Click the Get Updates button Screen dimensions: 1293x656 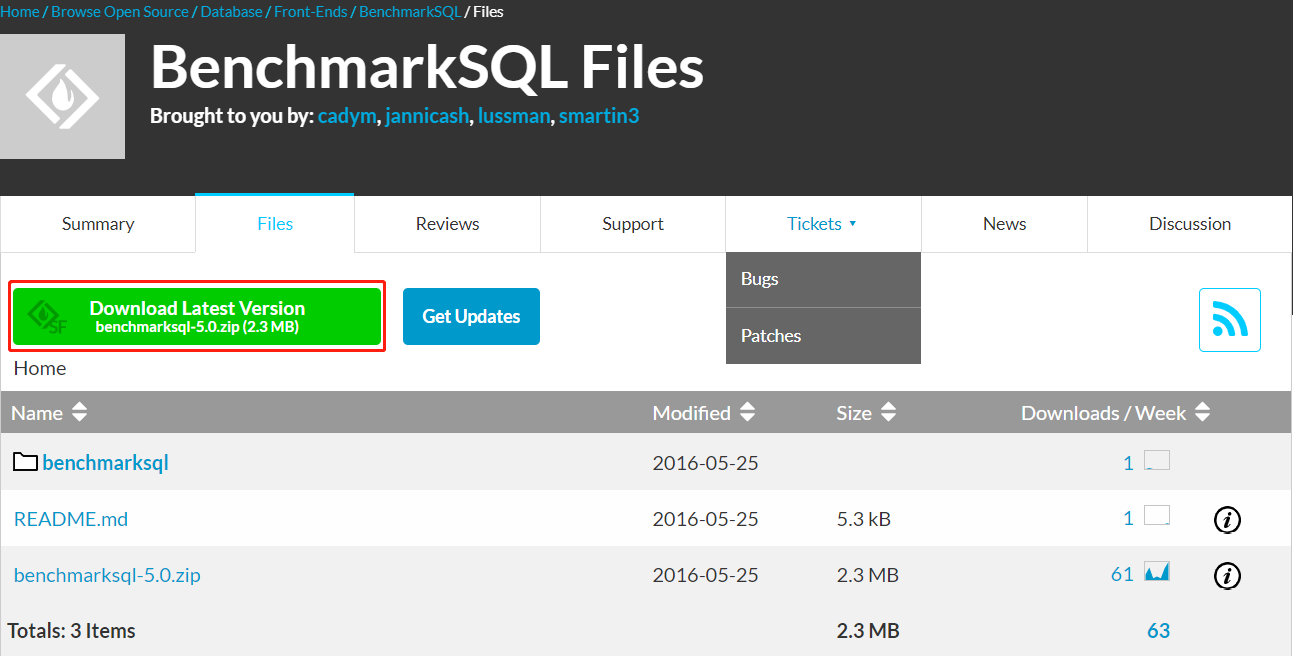click(471, 317)
